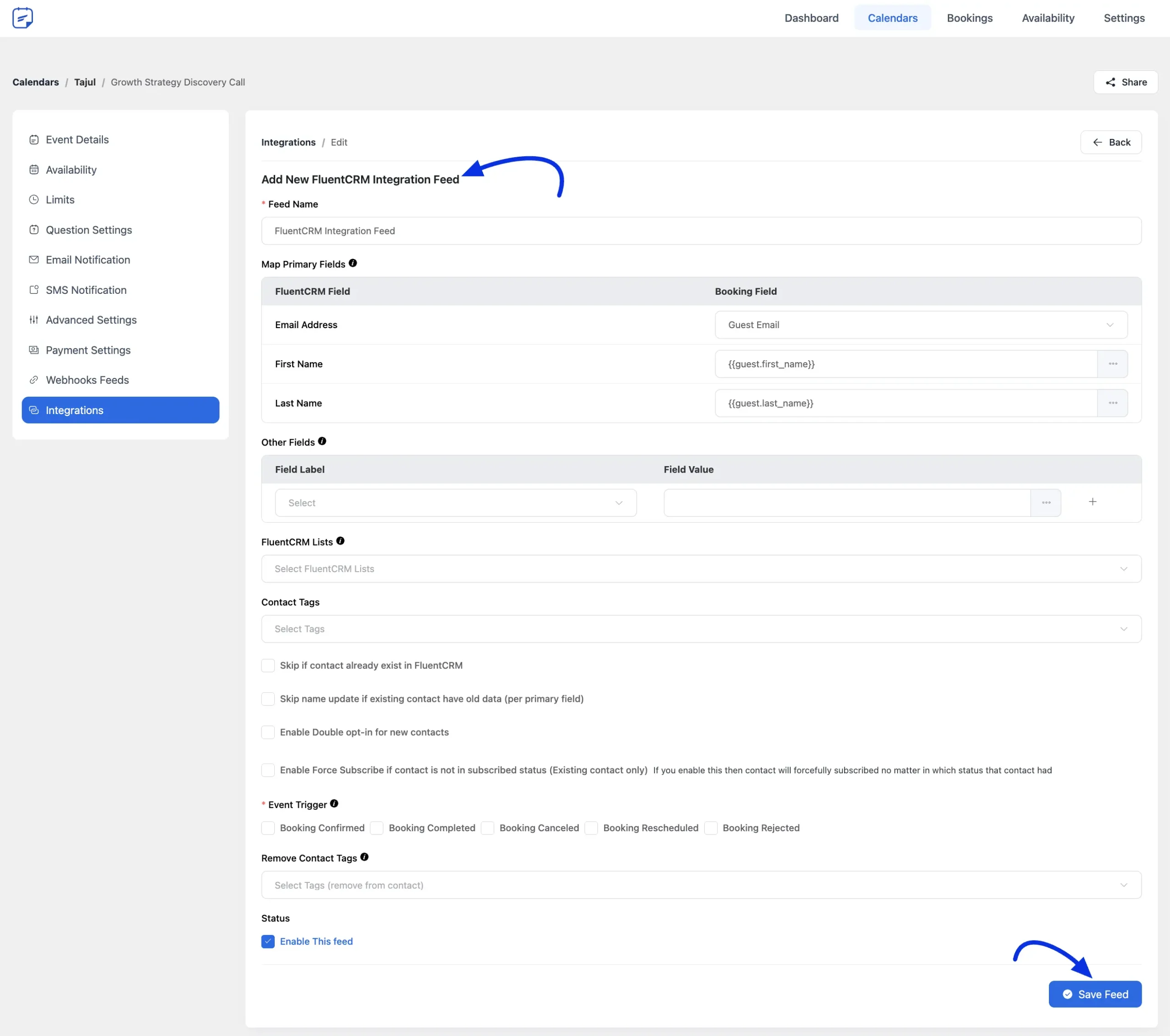Open Webhooks Feeds in sidebar

87,380
